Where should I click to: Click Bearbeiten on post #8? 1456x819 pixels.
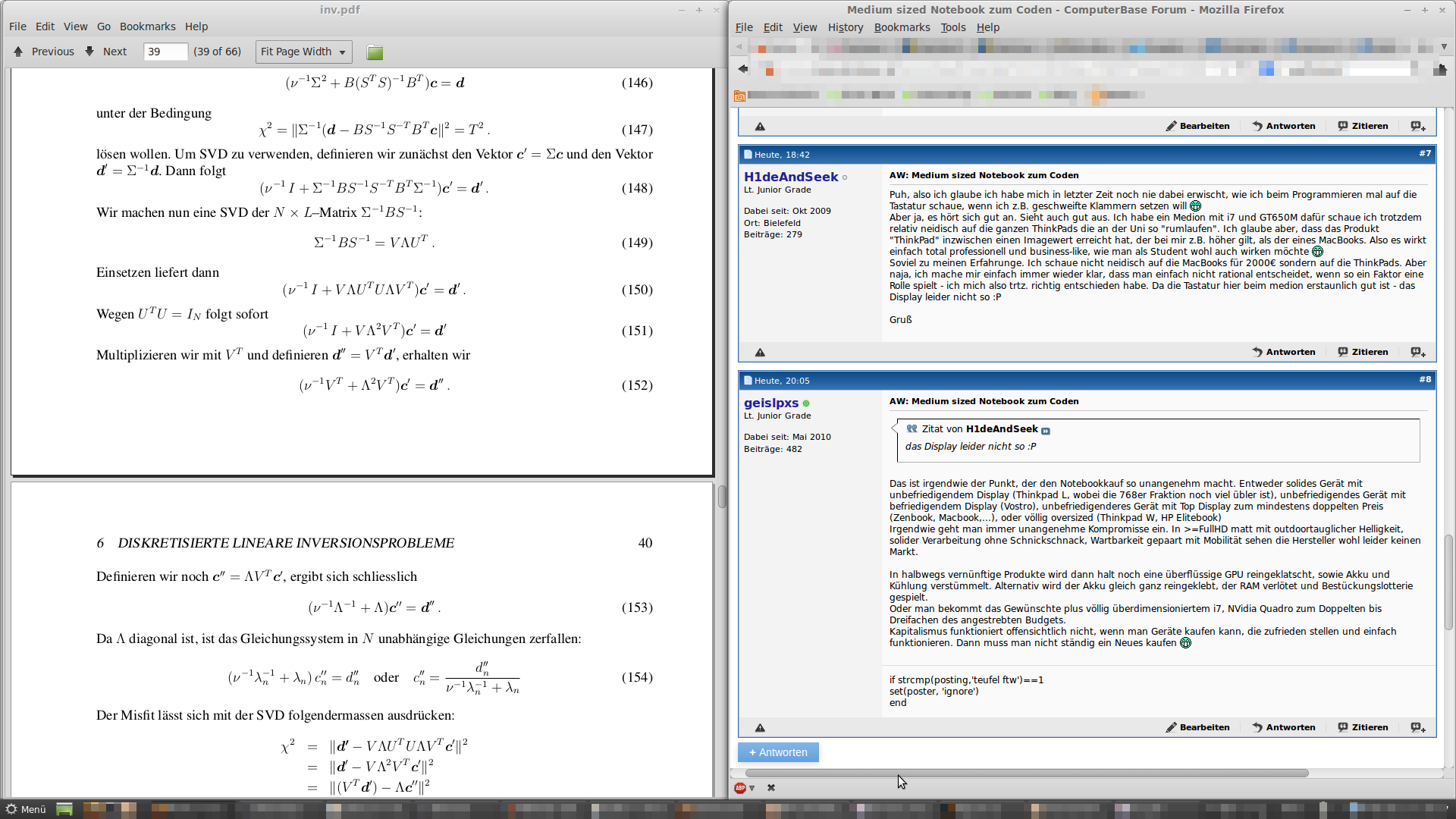(1197, 727)
